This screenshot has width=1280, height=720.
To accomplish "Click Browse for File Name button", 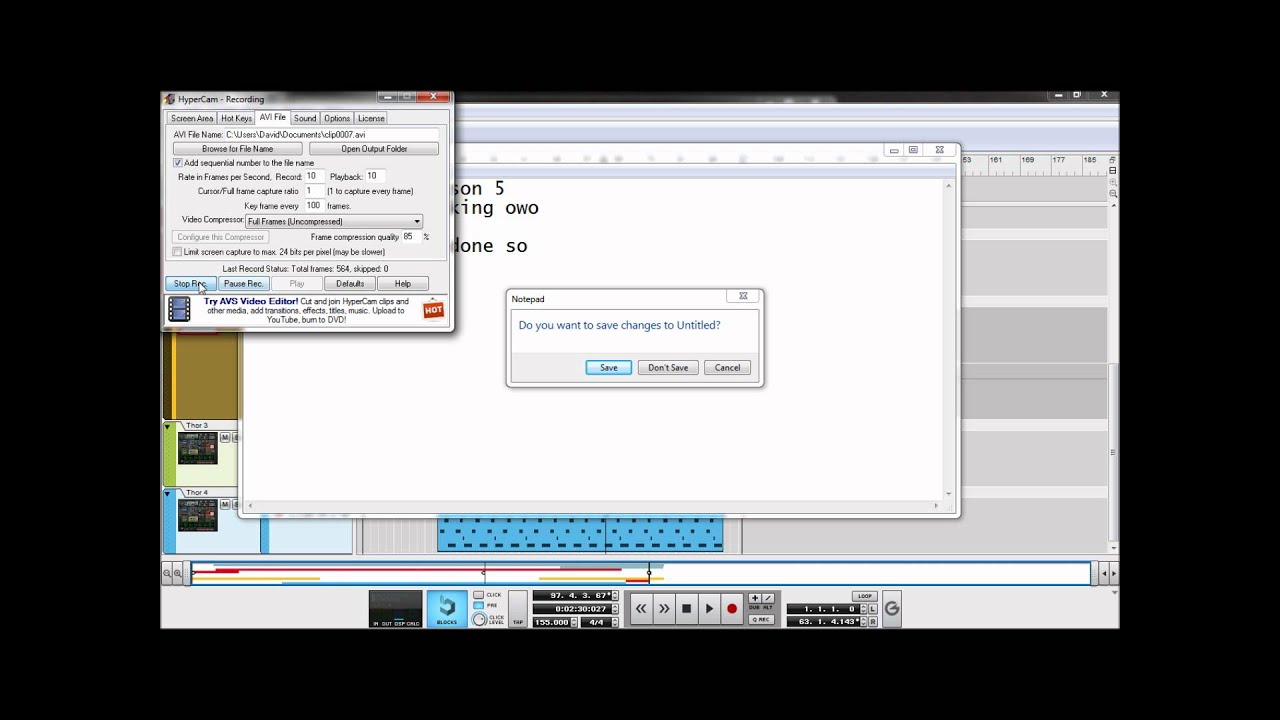I will pos(238,149).
